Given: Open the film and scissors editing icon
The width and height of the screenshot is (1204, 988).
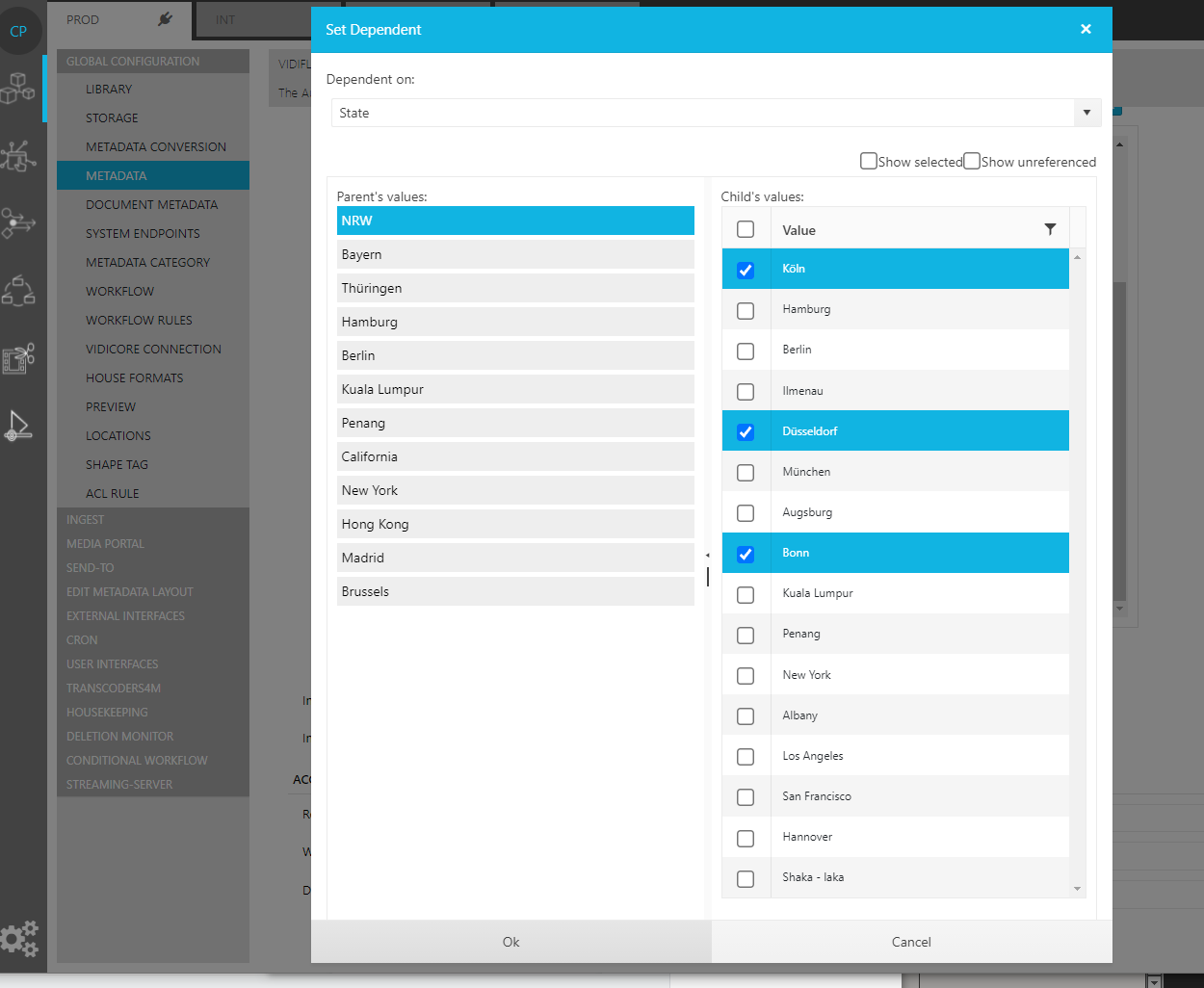Looking at the screenshot, I should (x=18, y=358).
